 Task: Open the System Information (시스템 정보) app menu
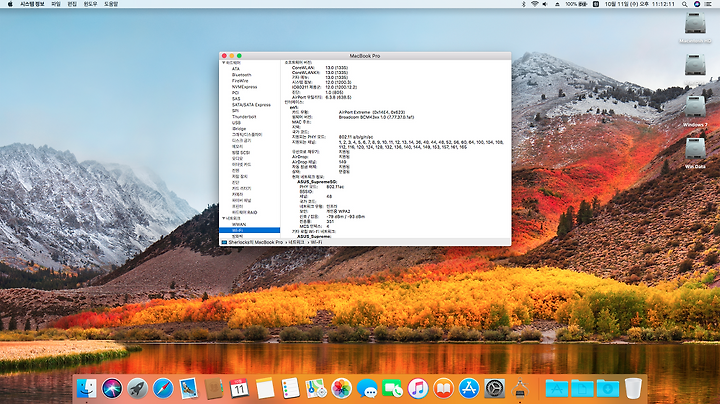click(32, 4)
